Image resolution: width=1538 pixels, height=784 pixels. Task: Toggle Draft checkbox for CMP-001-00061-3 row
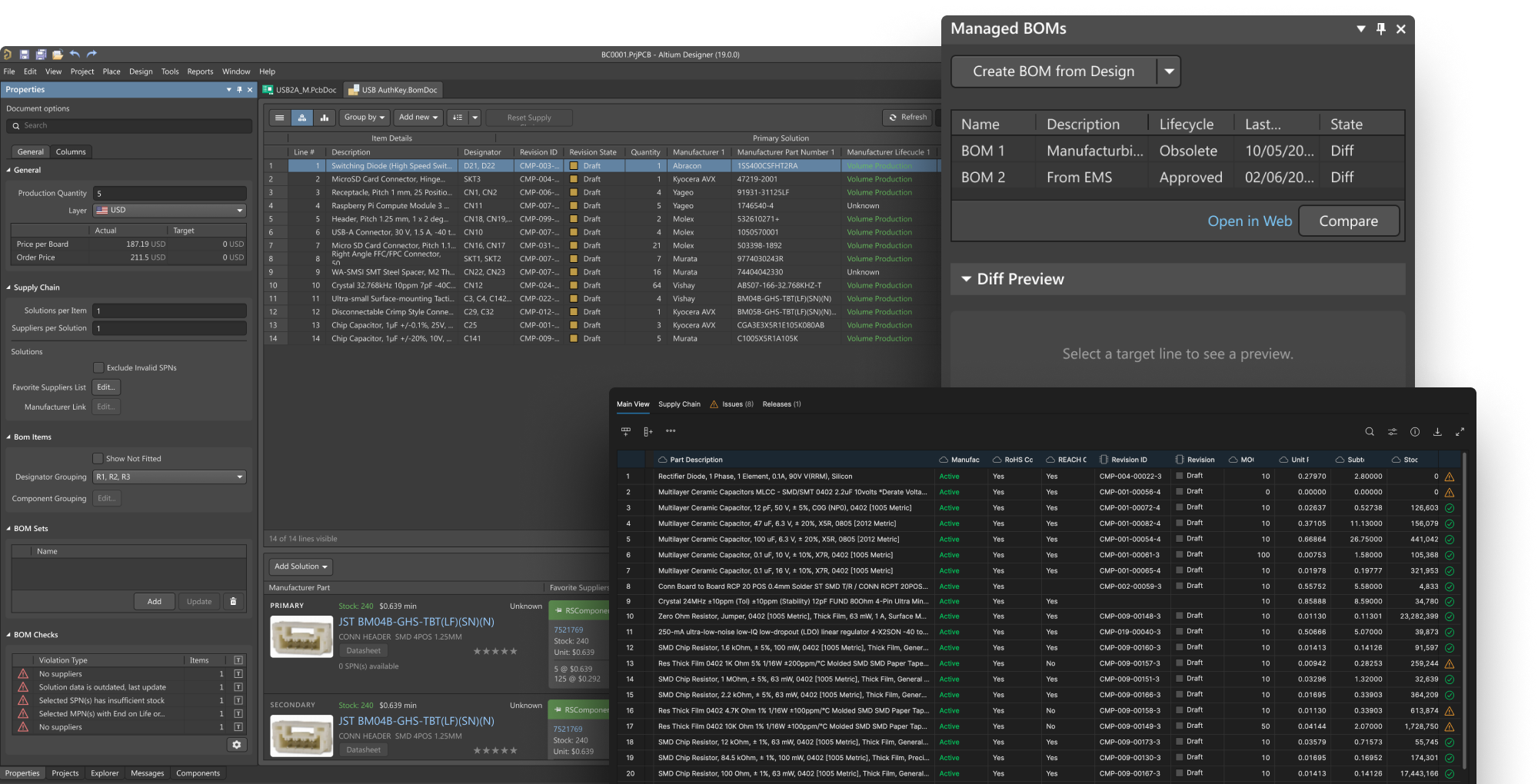(x=1179, y=554)
